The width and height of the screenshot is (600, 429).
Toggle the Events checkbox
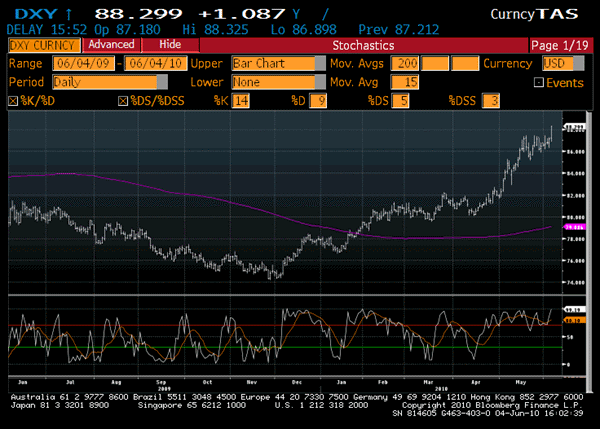(540, 82)
